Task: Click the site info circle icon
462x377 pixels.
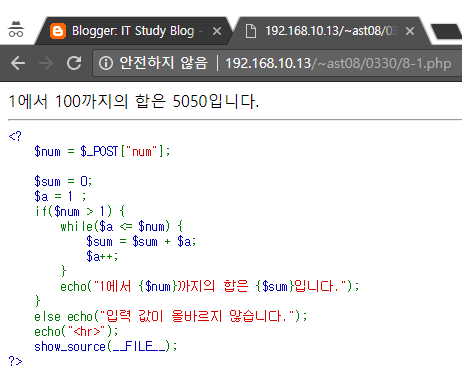Action: [x=106, y=63]
